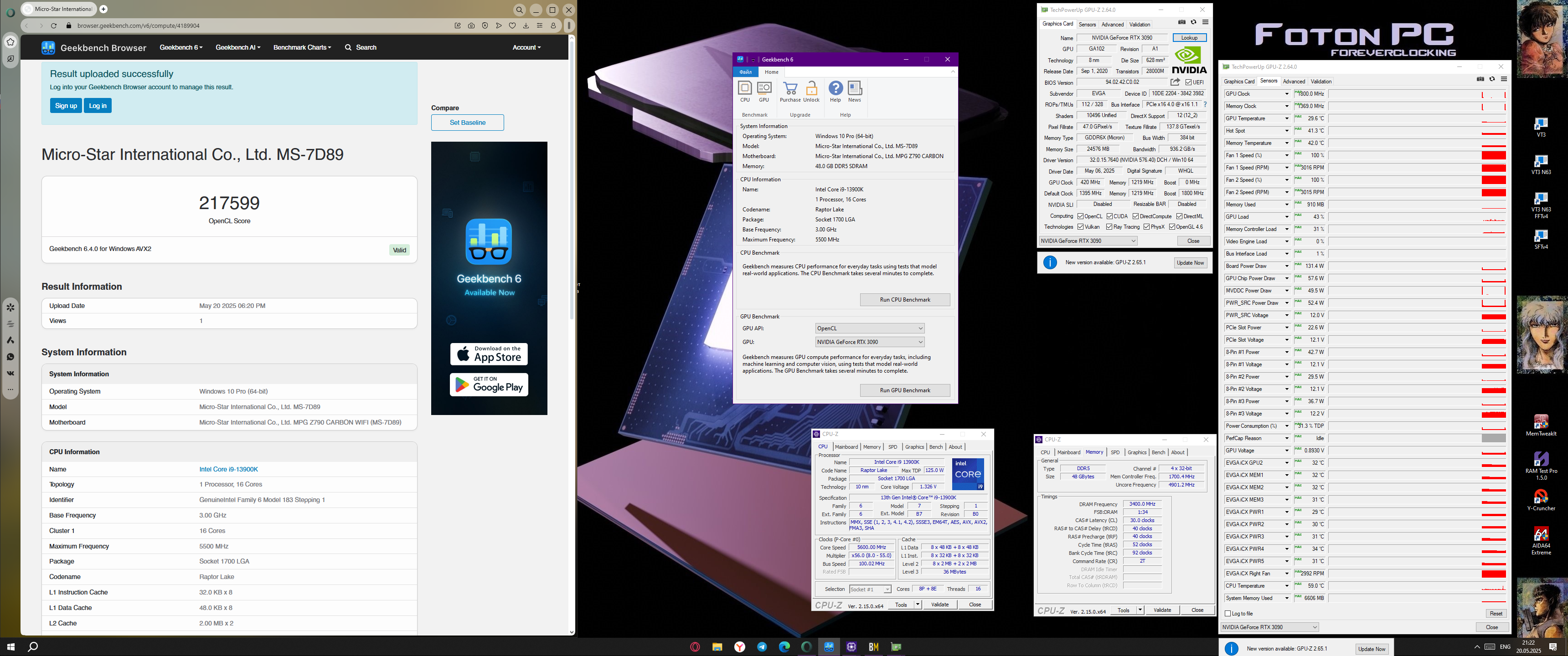The image size is (1568, 656).
Task: Take screenshot via camera icon in GPU-Z Graphics Card window
Action: click(1181, 22)
